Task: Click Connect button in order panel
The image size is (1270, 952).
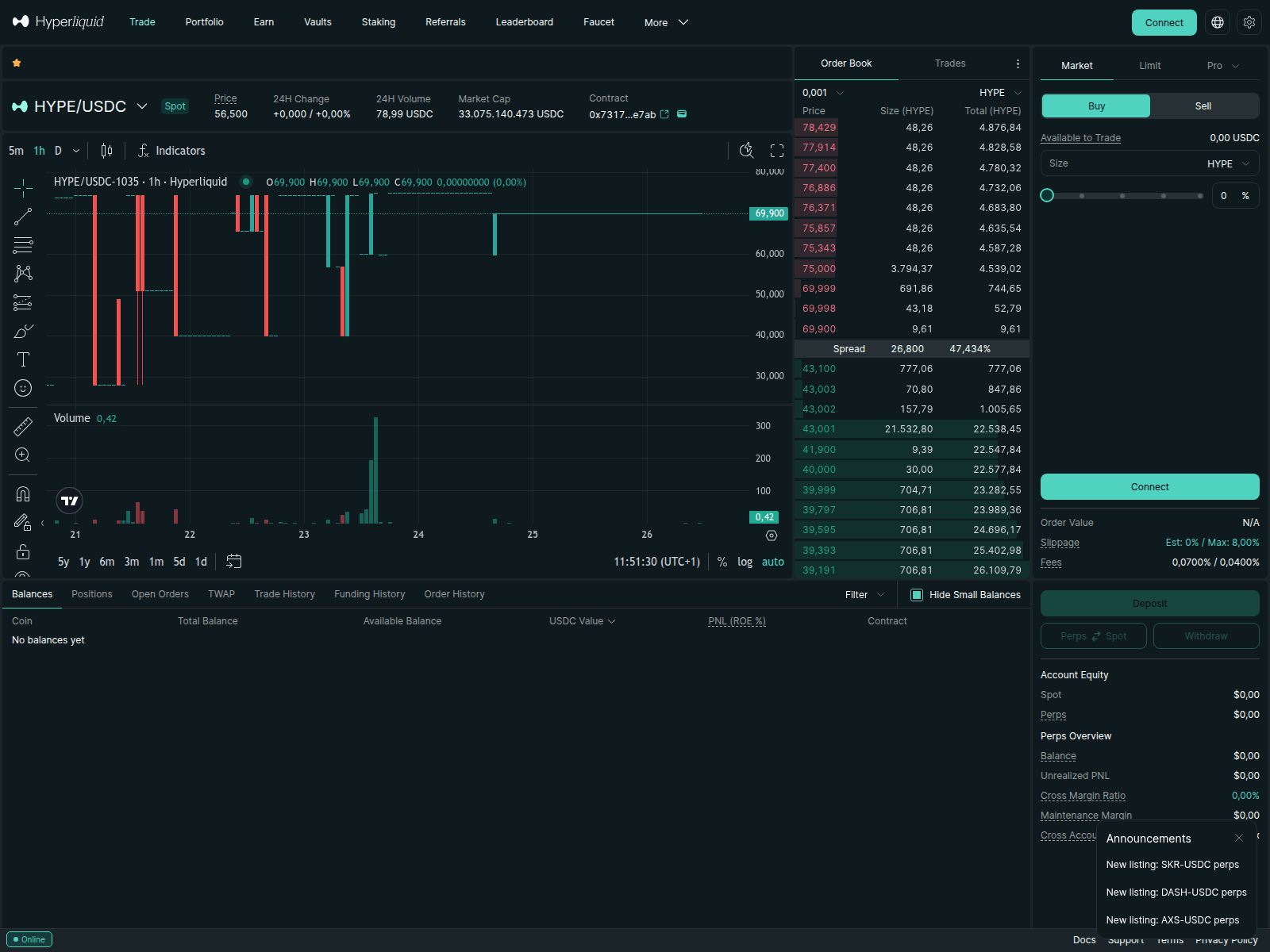Action: [1150, 487]
